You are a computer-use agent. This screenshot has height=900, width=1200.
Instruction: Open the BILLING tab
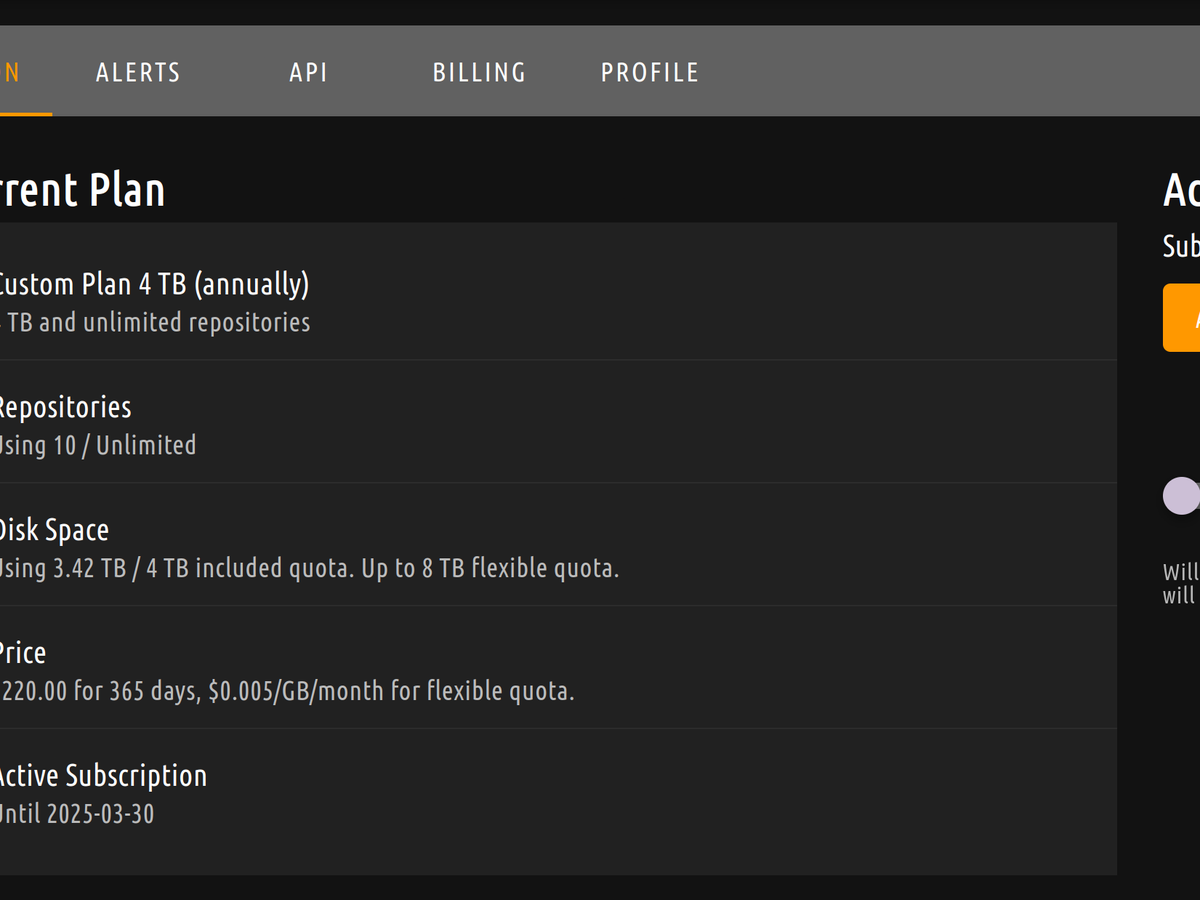[479, 73]
